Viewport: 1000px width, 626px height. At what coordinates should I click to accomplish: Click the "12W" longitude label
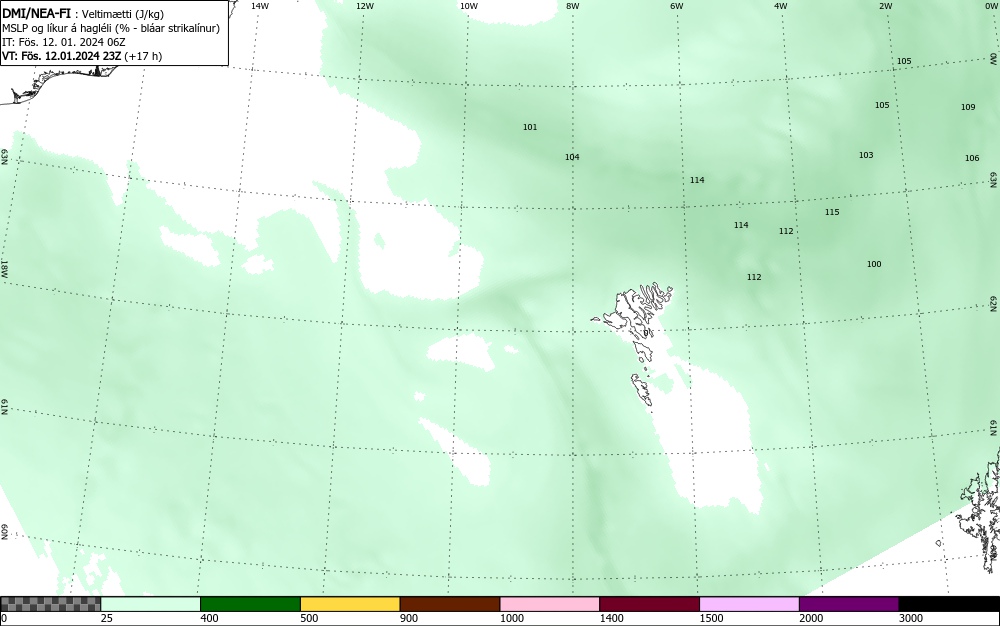coord(364,6)
